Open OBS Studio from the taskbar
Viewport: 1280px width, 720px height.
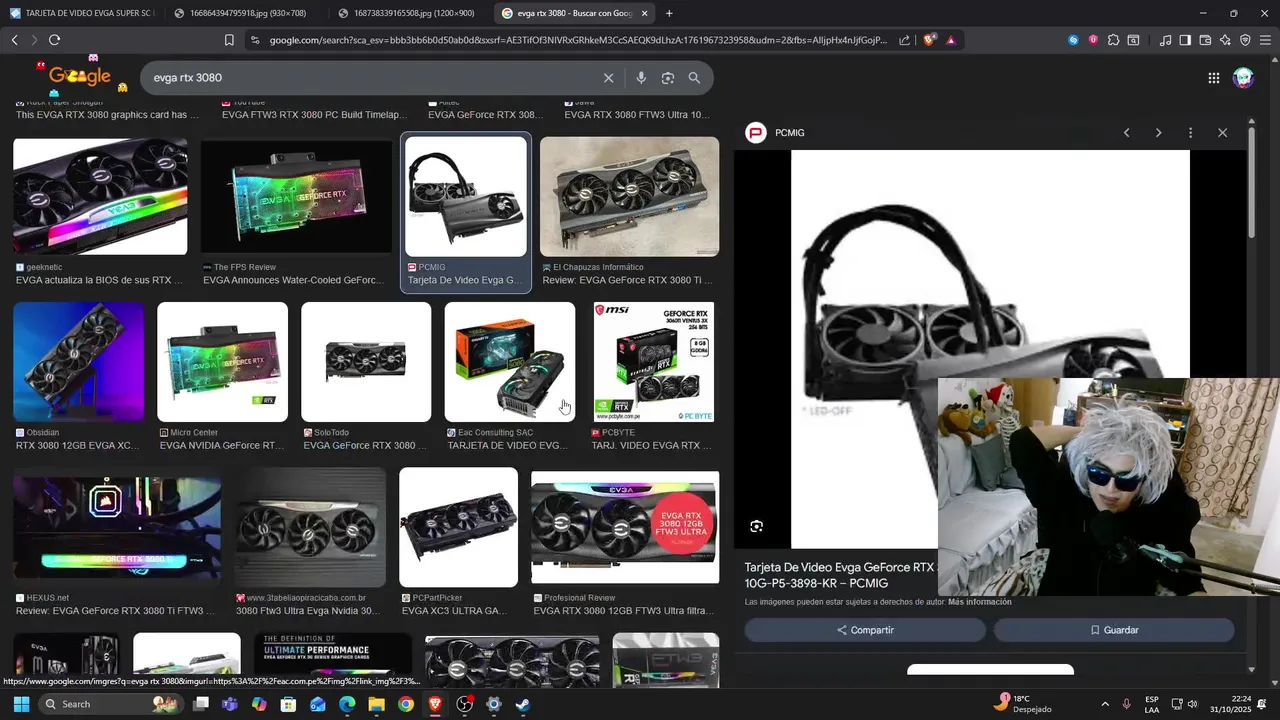click(x=465, y=704)
